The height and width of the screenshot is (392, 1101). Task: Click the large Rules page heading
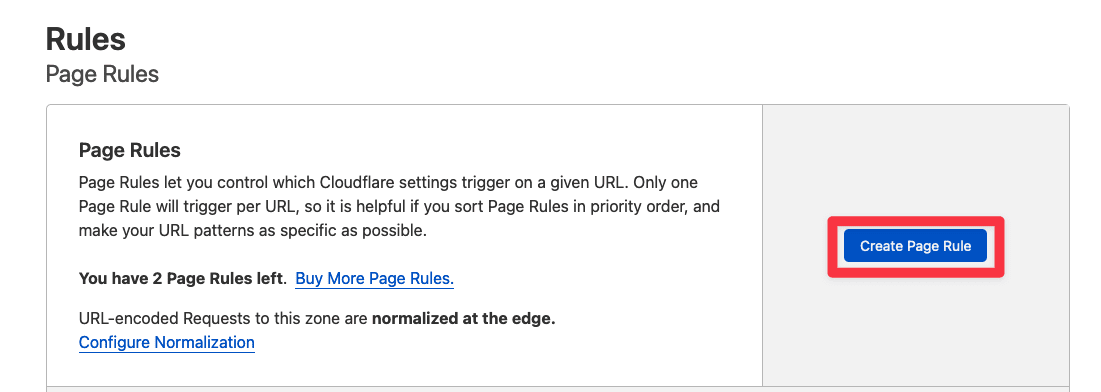click(x=86, y=39)
